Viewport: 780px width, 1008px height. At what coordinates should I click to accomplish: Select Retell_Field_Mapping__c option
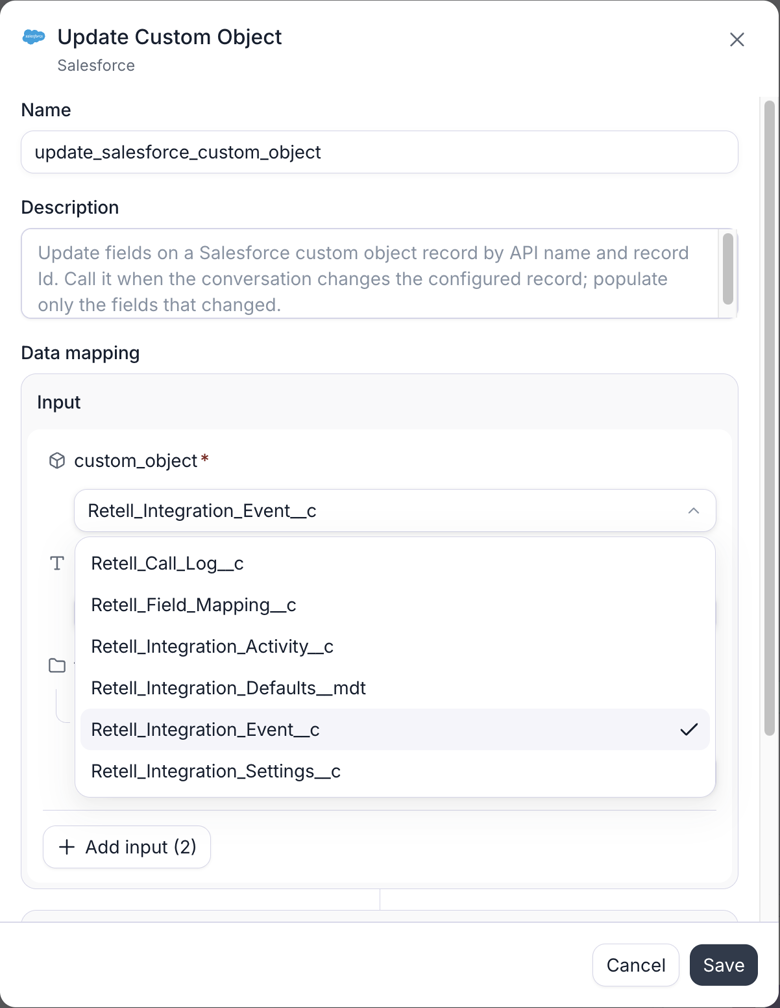[395, 605]
